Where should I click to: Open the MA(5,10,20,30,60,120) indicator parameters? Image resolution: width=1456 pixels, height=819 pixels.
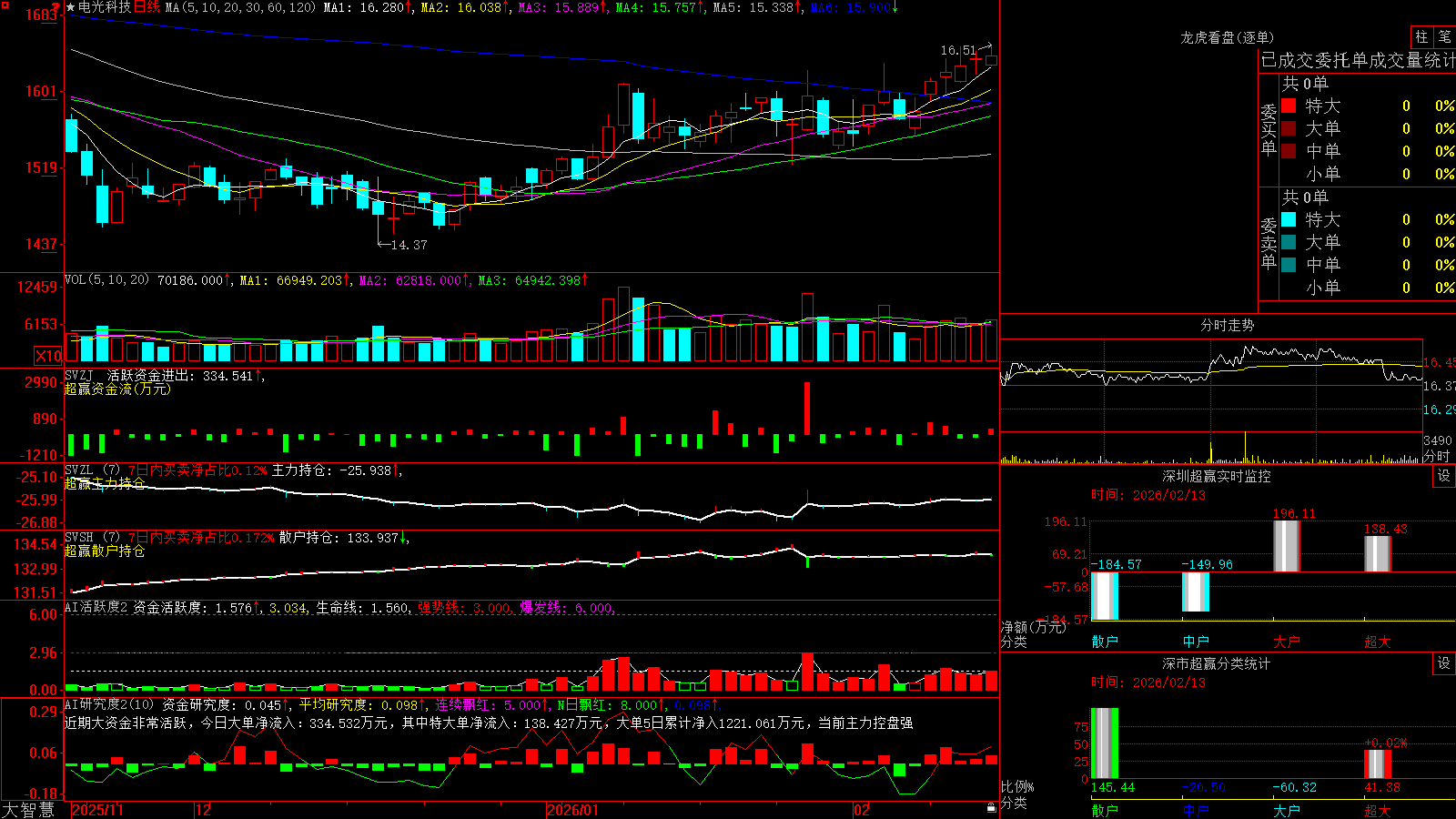point(240,7)
